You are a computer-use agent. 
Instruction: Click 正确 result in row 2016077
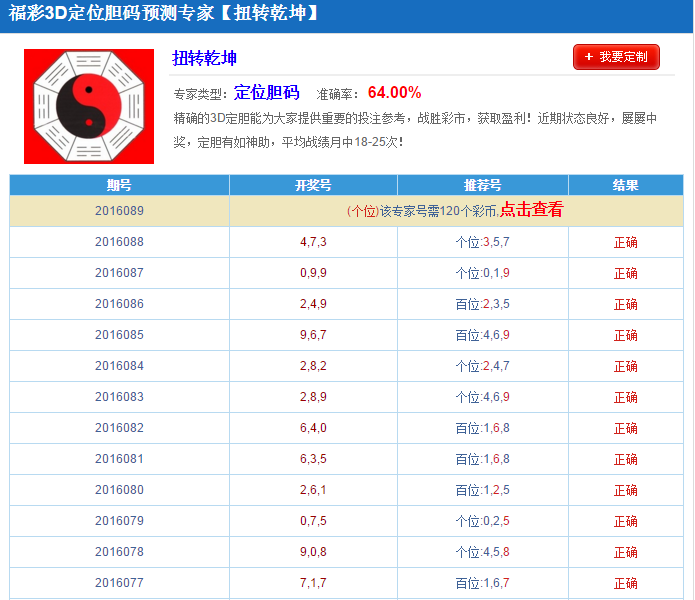coord(625,584)
